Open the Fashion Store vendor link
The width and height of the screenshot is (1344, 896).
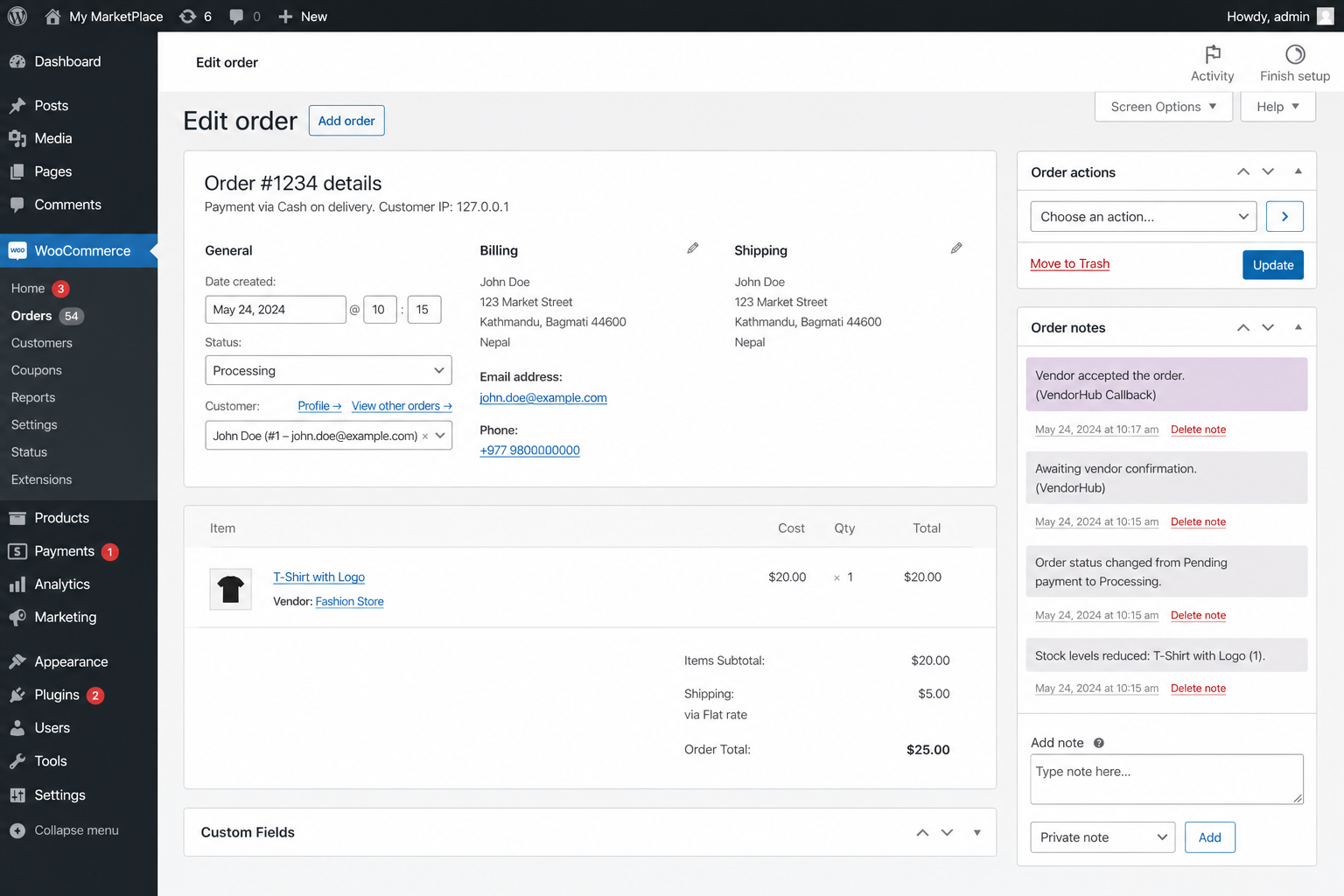[x=349, y=601]
